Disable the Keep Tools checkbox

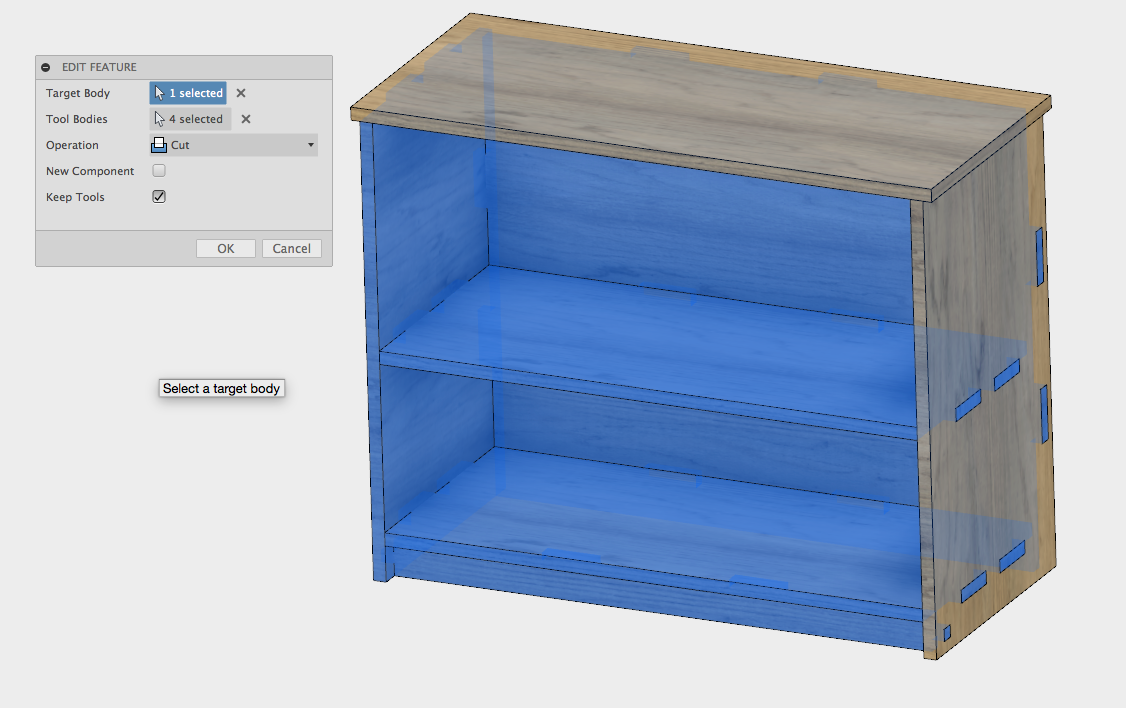pos(158,196)
